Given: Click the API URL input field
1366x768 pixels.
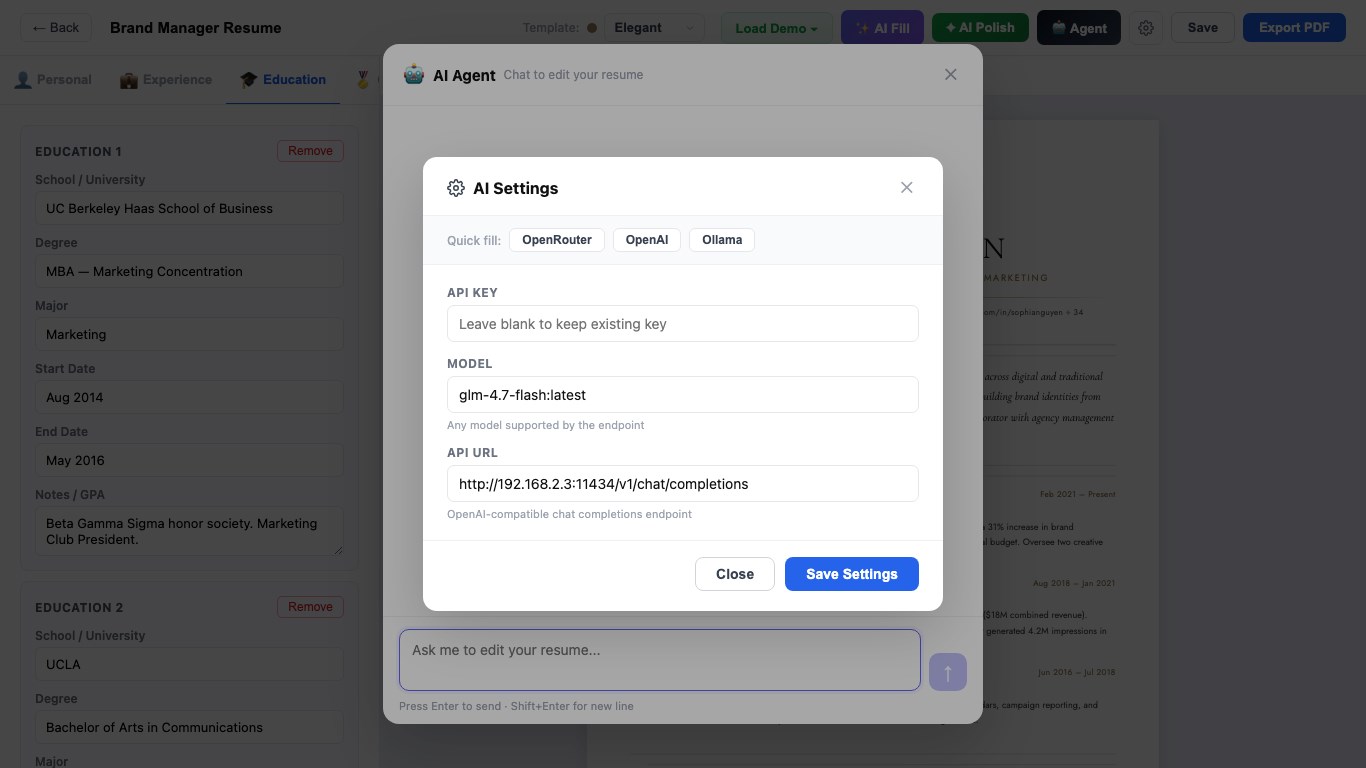Looking at the screenshot, I should point(683,484).
